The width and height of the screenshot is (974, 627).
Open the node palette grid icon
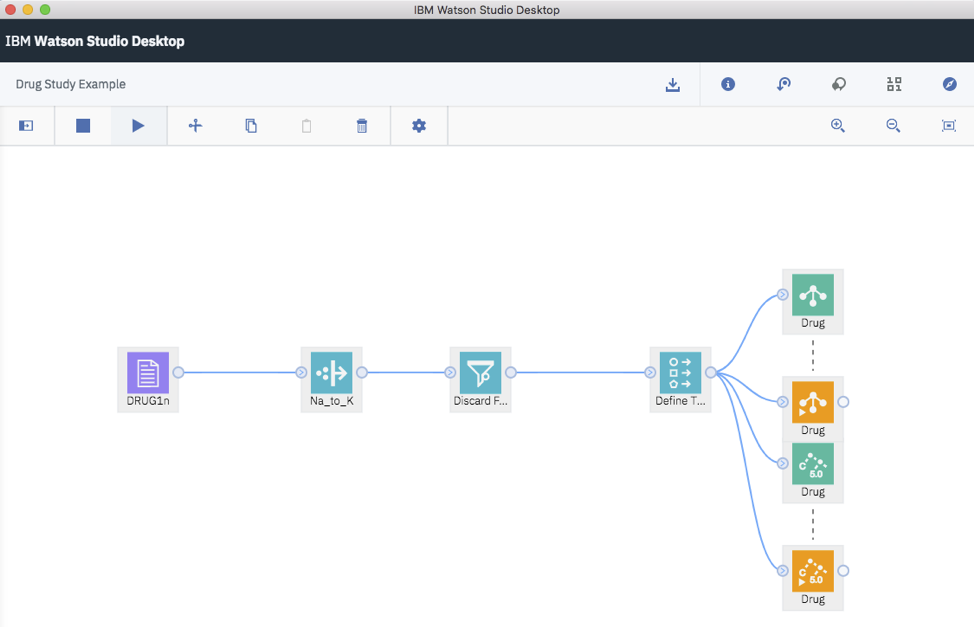[x=894, y=84]
